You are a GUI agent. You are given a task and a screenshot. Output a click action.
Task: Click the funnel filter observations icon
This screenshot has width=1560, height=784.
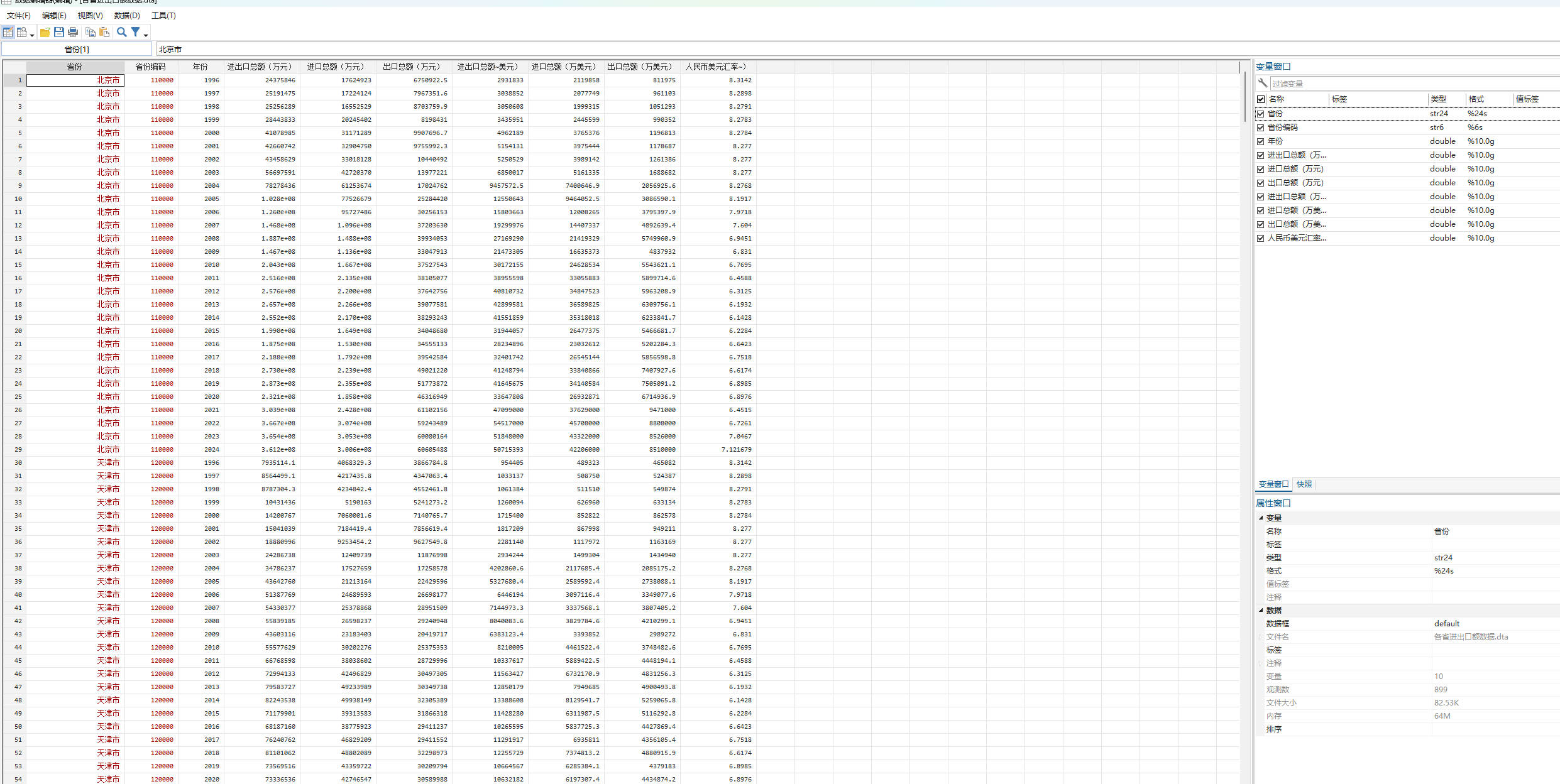pos(135,32)
